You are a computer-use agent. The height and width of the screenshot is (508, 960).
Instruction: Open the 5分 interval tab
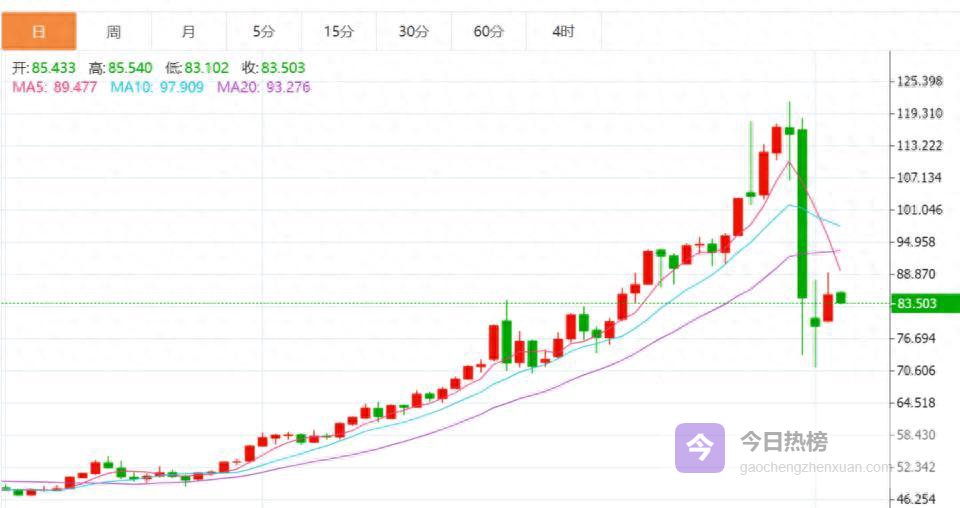coord(264,31)
